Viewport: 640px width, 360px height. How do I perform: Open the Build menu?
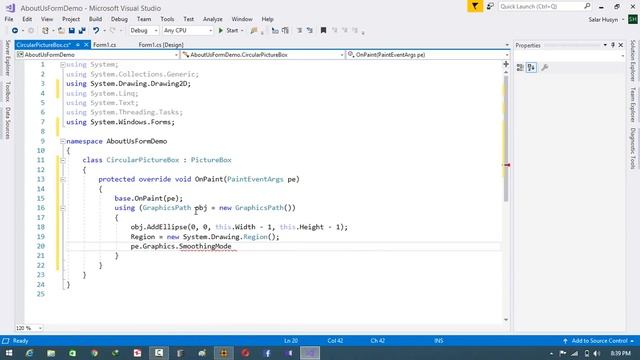(x=95, y=19)
